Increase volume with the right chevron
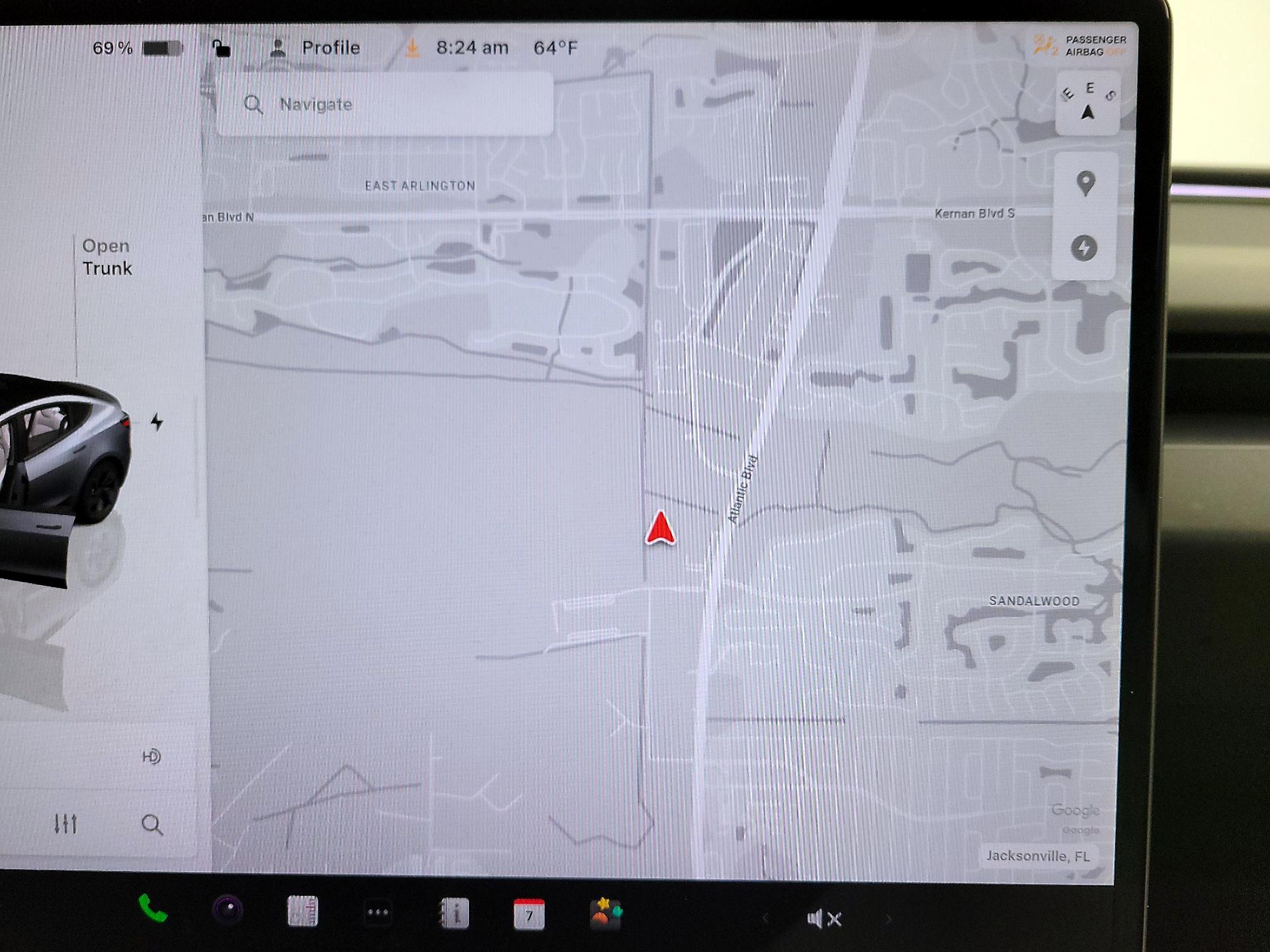This screenshot has height=952, width=1270. point(888,919)
